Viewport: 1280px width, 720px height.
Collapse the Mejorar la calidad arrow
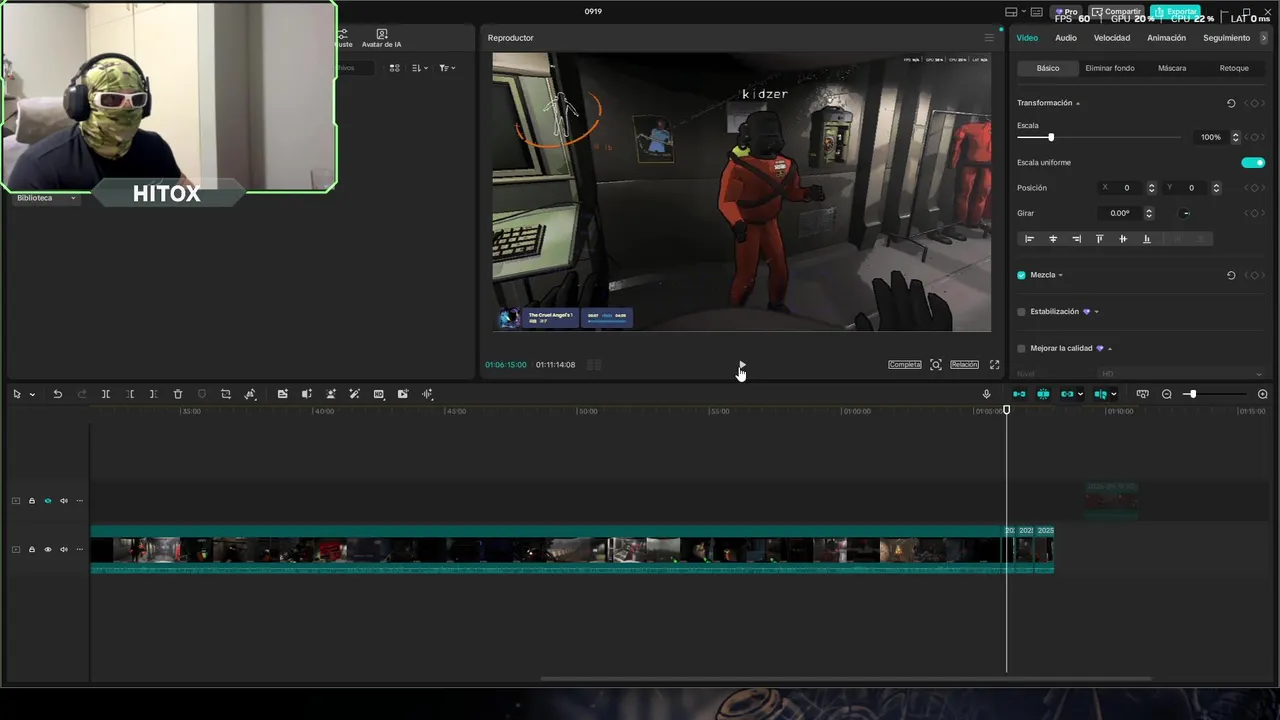click(1109, 349)
